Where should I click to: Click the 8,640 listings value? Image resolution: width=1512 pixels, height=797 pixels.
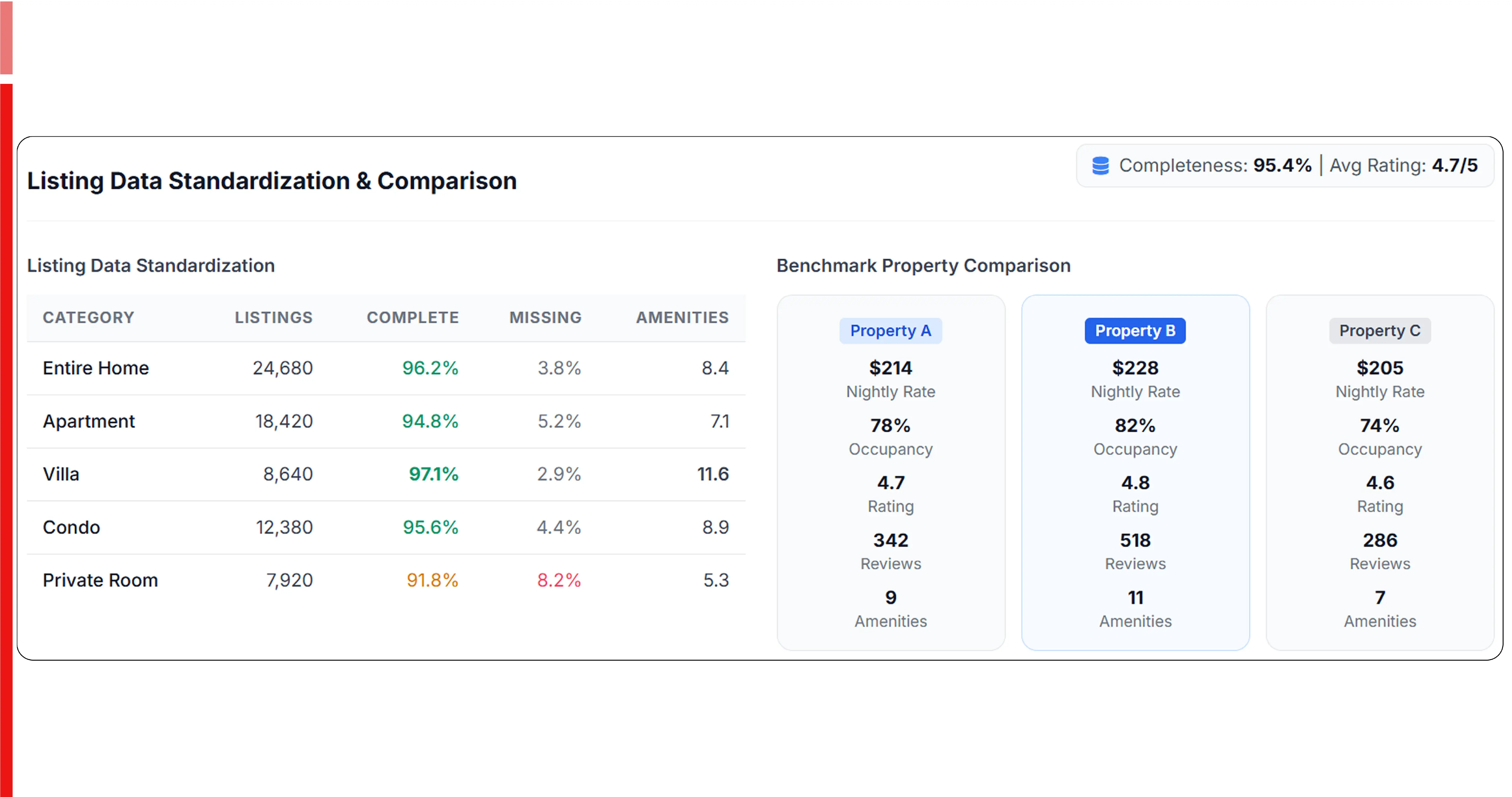pos(288,474)
